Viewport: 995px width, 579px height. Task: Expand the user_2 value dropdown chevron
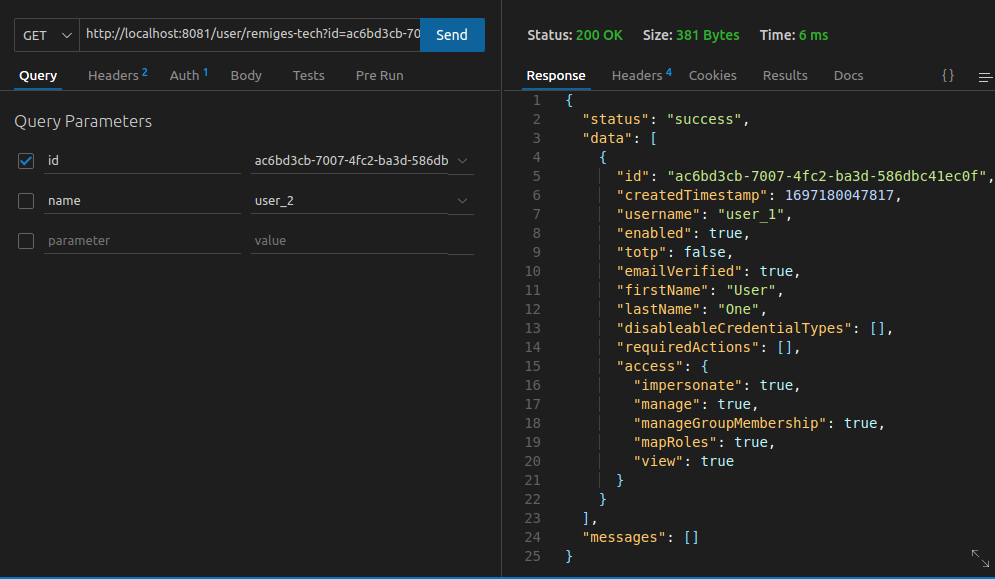462,201
